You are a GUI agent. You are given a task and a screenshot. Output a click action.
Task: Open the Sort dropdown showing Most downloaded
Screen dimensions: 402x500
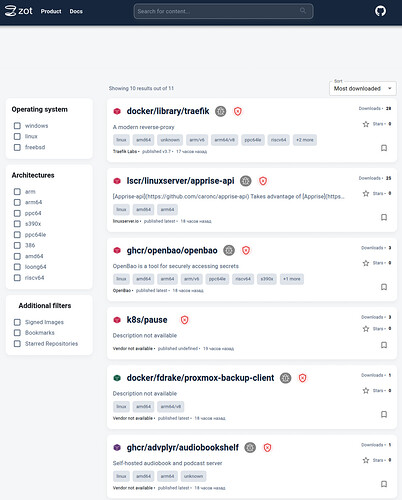[x=363, y=88]
